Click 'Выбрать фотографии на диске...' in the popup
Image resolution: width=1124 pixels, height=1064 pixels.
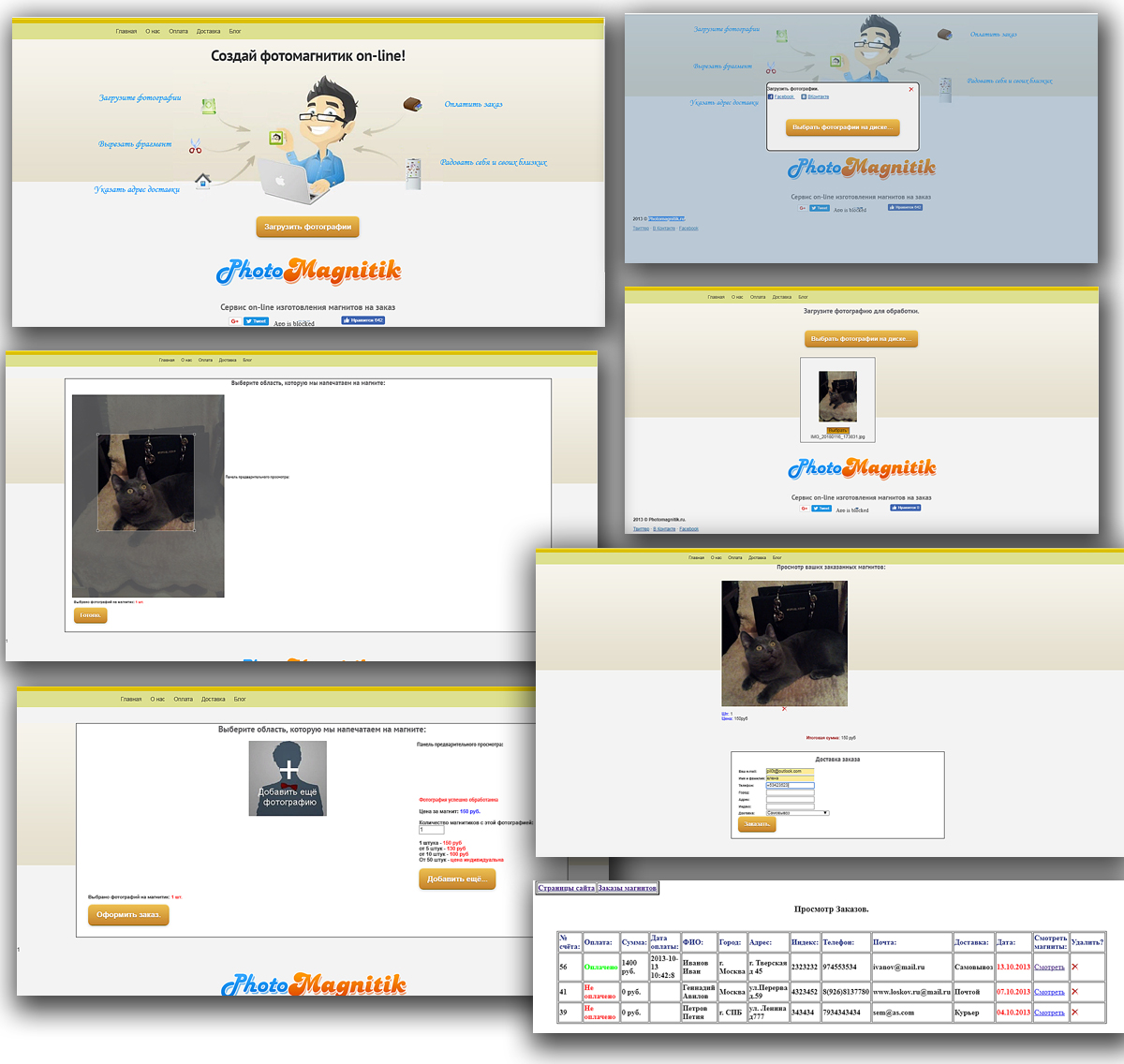click(x=843, y=127)
